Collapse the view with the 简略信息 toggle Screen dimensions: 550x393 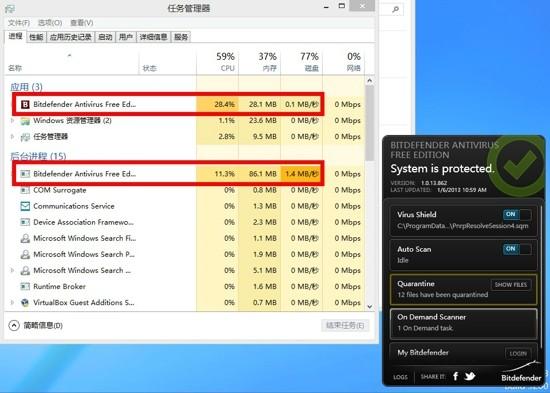[x=35, y=326]
